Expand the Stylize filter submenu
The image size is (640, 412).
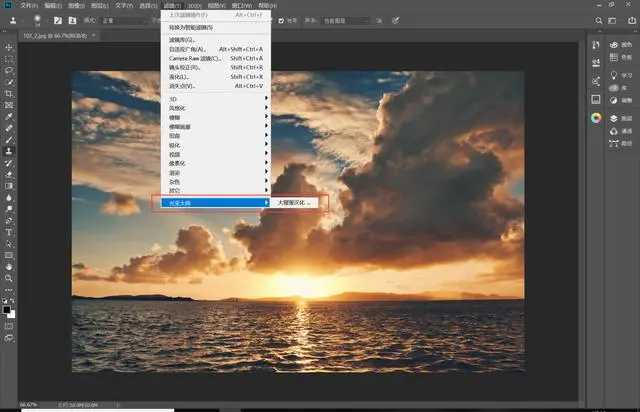coord(216,108)
